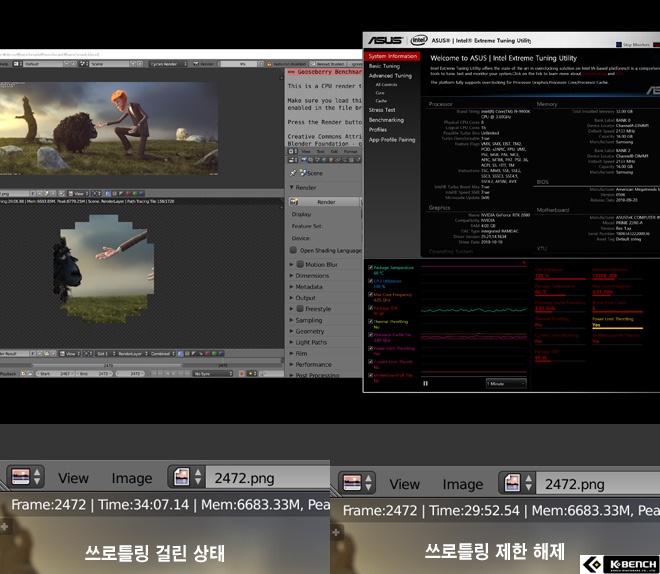Uncheck Package Temperature monitor in XTU
The image size is (660, 574).
coord(370,268)
